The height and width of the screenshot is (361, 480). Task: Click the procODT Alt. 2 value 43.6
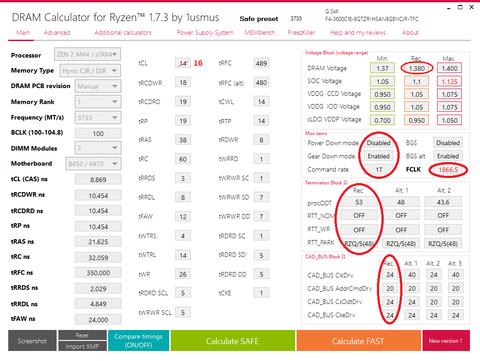pos(443,202)
